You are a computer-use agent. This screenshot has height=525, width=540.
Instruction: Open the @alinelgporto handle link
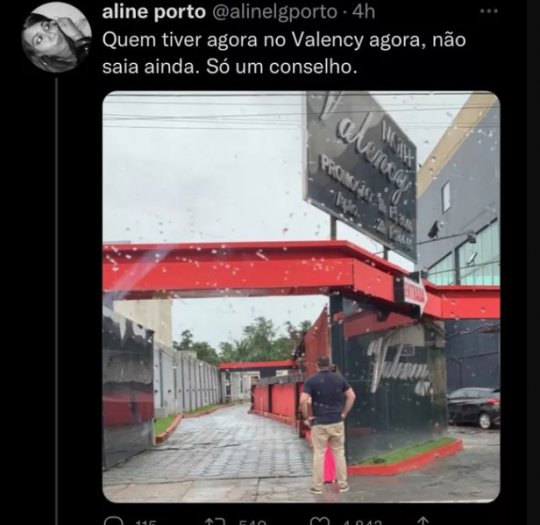click(274, 13)
